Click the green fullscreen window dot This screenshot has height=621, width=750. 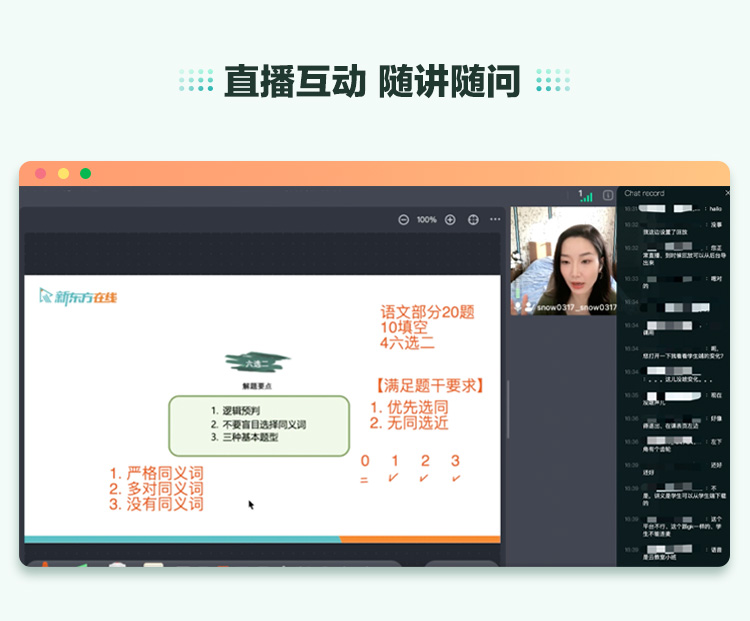[85, 174]
